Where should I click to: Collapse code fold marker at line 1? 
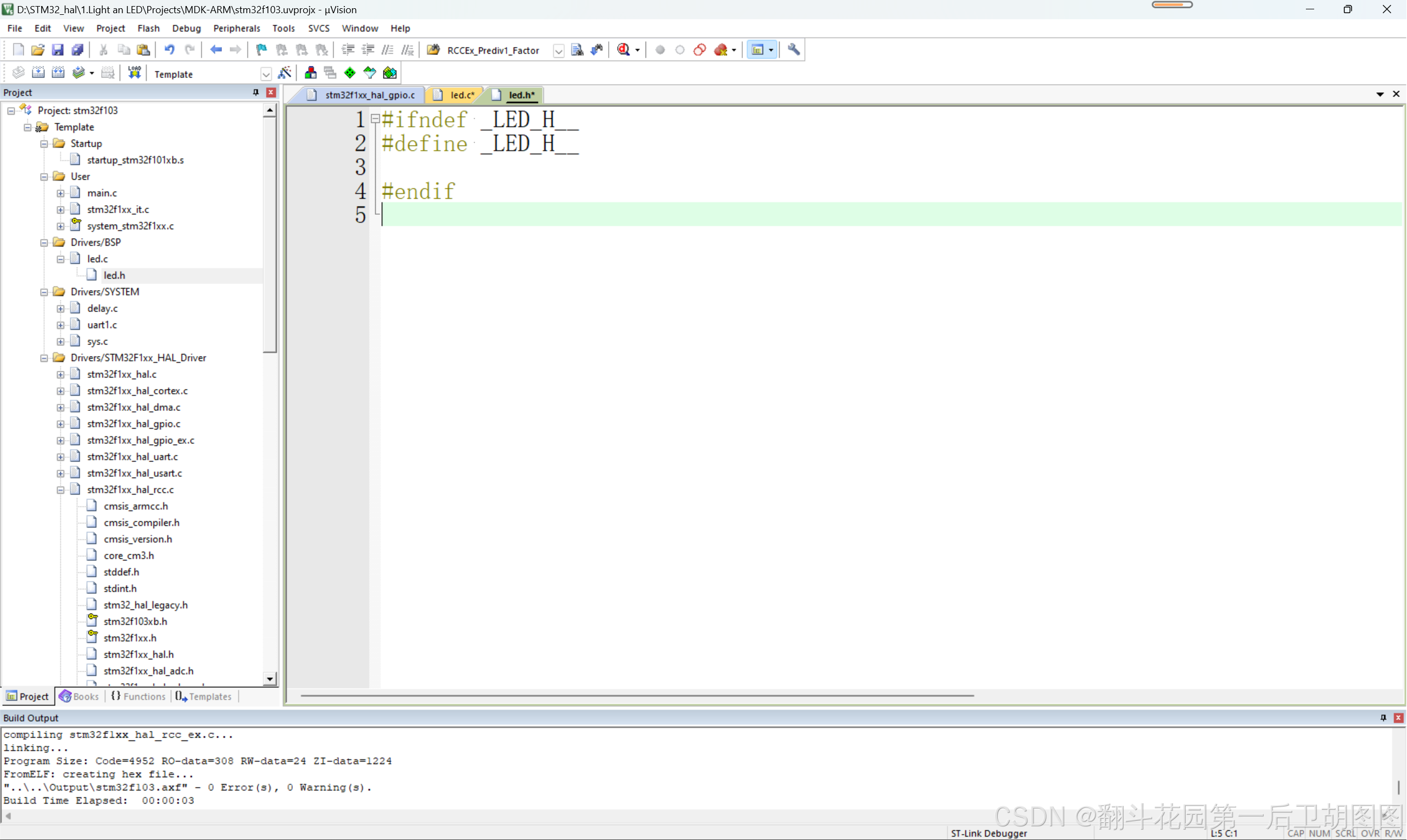375,119
